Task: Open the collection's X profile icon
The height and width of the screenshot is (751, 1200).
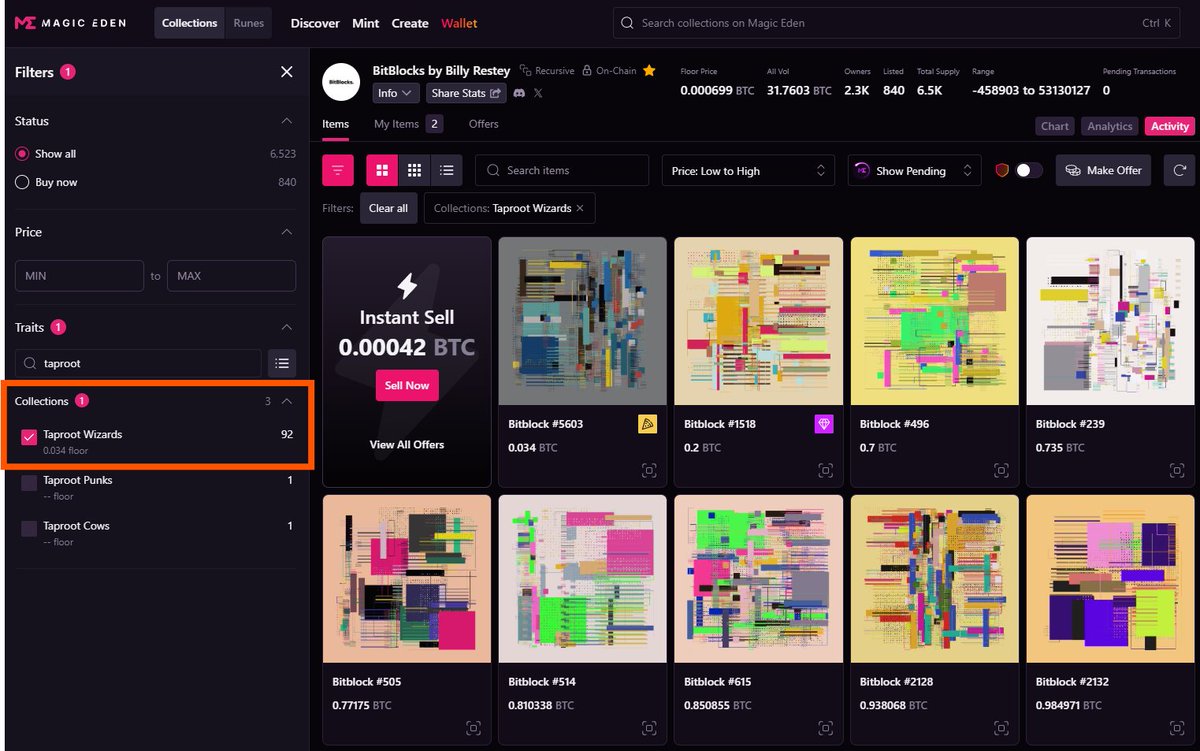Action: [x=538, y=93]
